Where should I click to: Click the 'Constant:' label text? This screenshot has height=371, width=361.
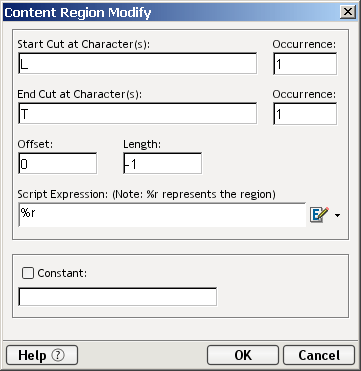[62, 273]
